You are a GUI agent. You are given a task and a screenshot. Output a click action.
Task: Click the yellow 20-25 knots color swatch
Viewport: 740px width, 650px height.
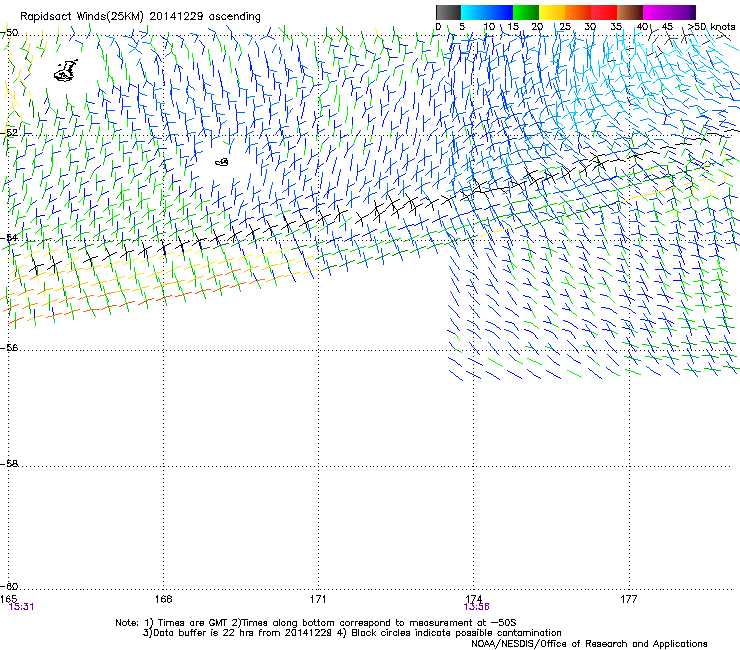pyautogui.click(x=552, y=12)
